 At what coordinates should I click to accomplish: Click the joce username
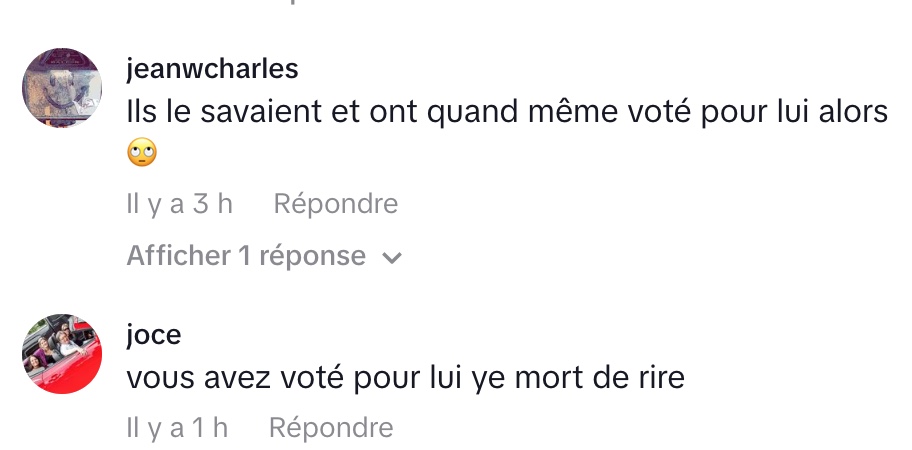coord(154,335)
